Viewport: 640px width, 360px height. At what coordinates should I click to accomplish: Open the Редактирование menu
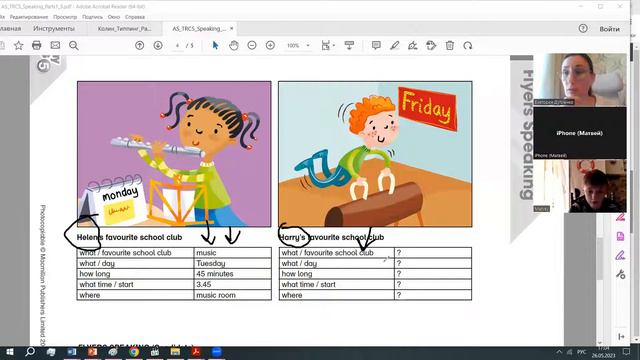[x=29, y=17]
